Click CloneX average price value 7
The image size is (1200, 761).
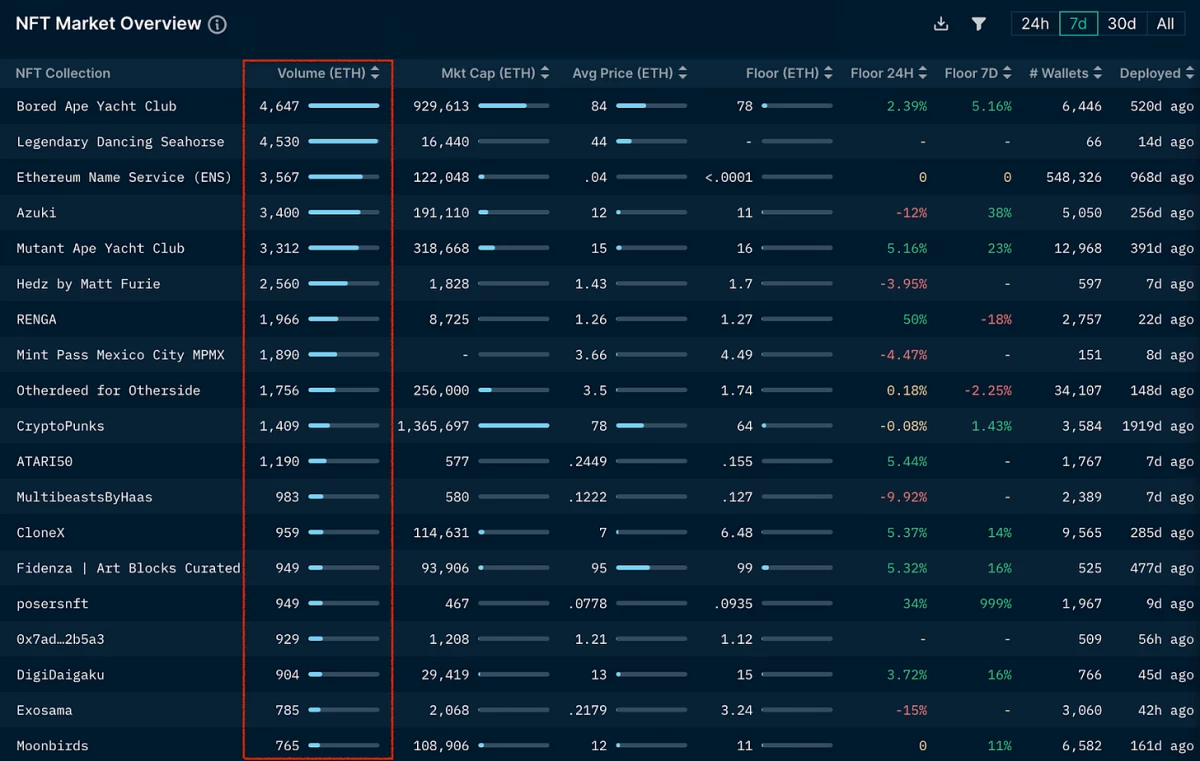[x=603, y=533]
